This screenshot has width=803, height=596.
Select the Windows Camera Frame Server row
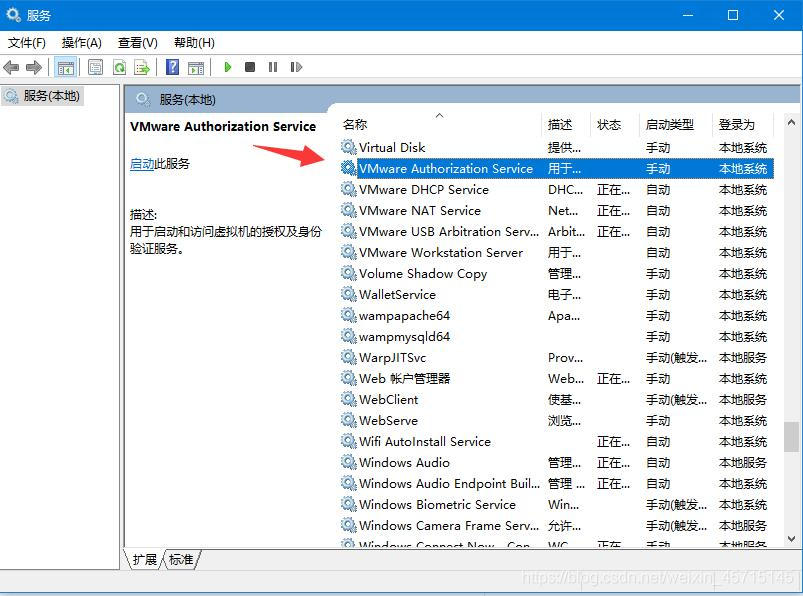tap(557, 525)
